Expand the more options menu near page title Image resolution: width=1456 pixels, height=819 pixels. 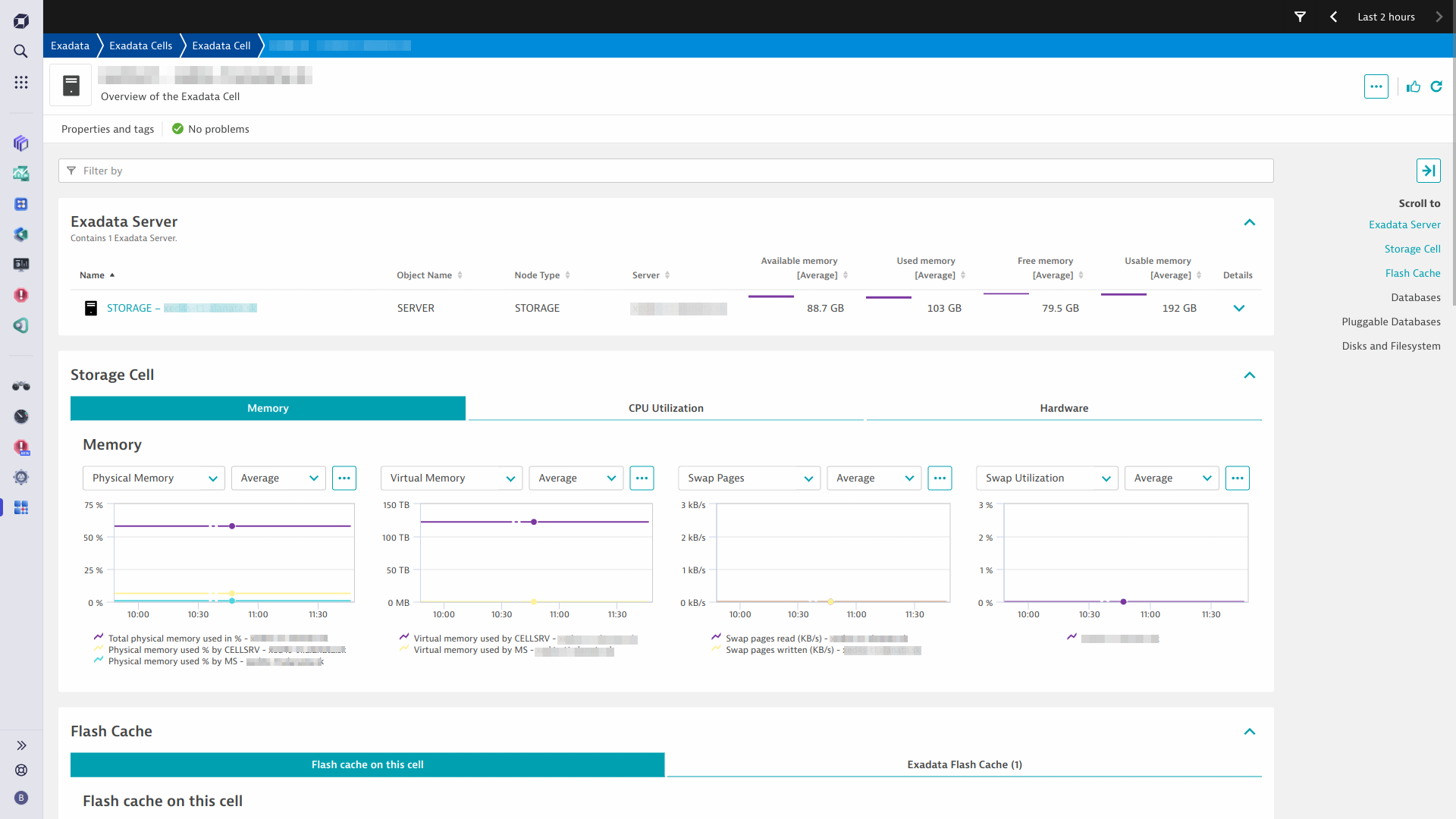pos(1376,86)
